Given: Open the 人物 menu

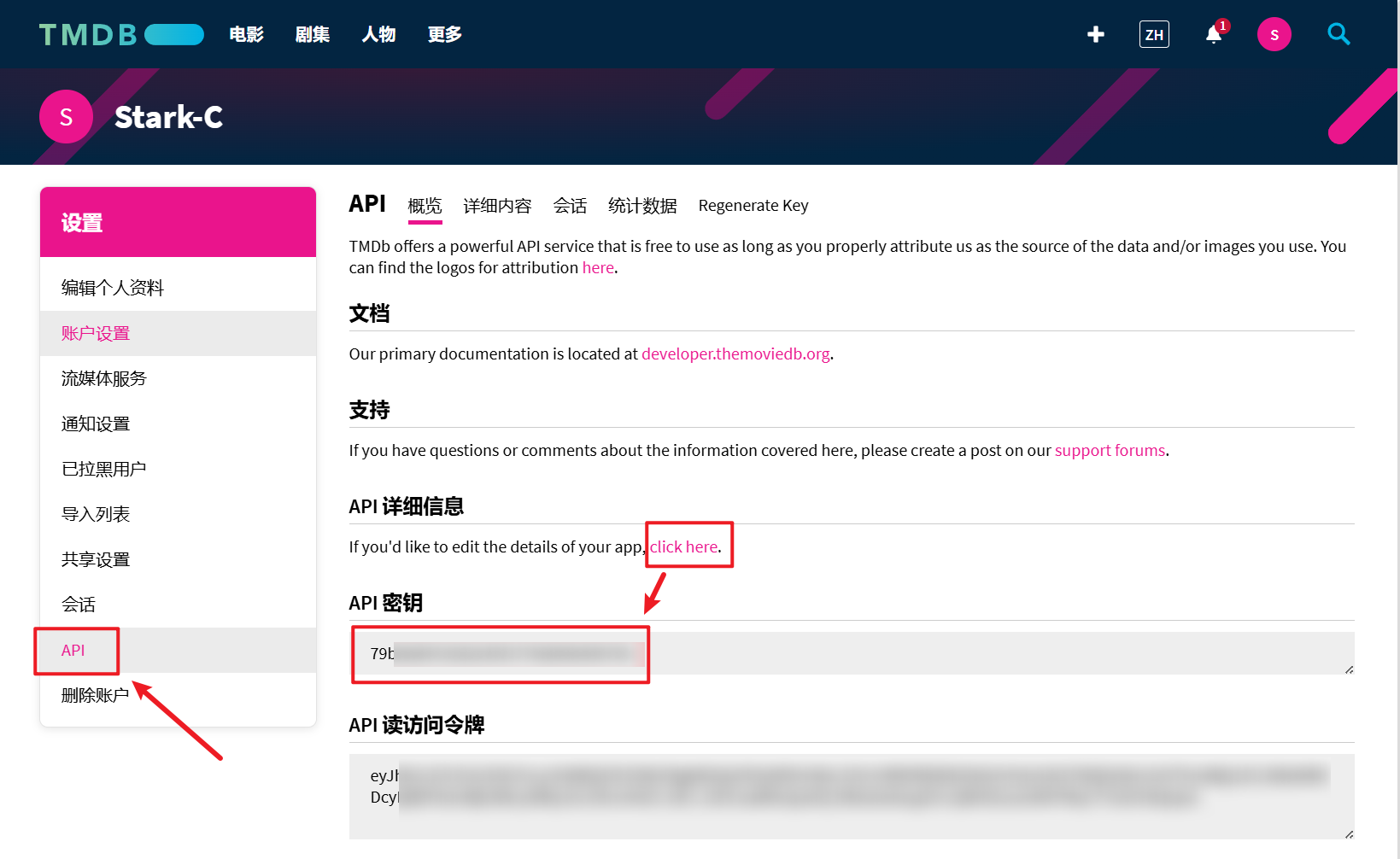Looking at the screenshot, I should (378, 34).
